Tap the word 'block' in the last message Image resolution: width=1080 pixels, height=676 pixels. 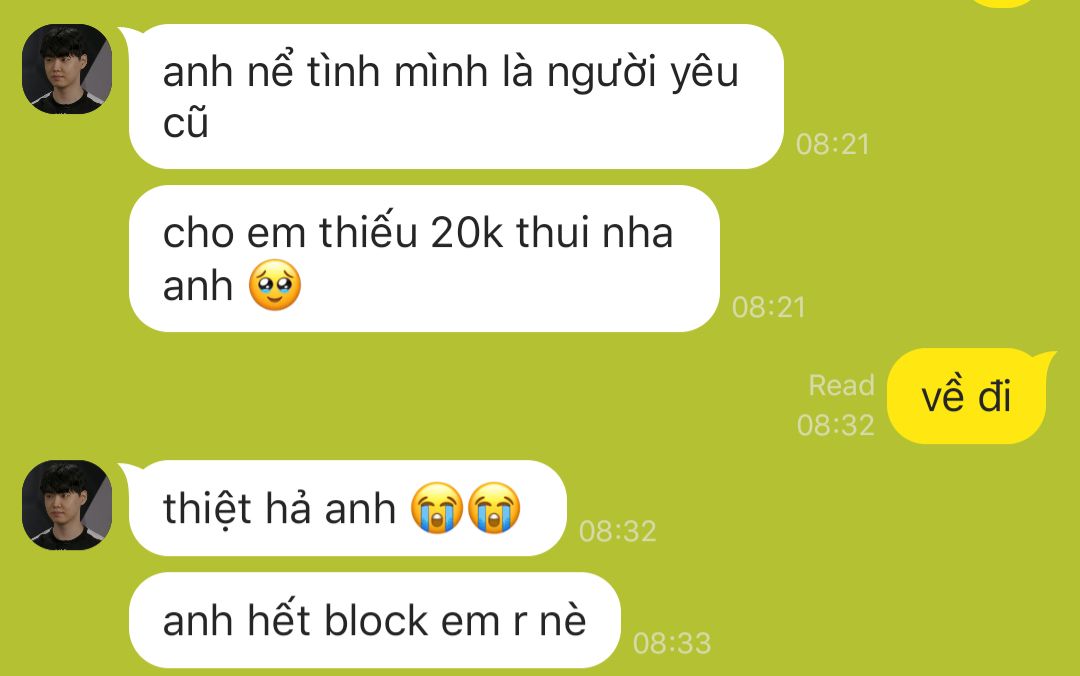376,619
